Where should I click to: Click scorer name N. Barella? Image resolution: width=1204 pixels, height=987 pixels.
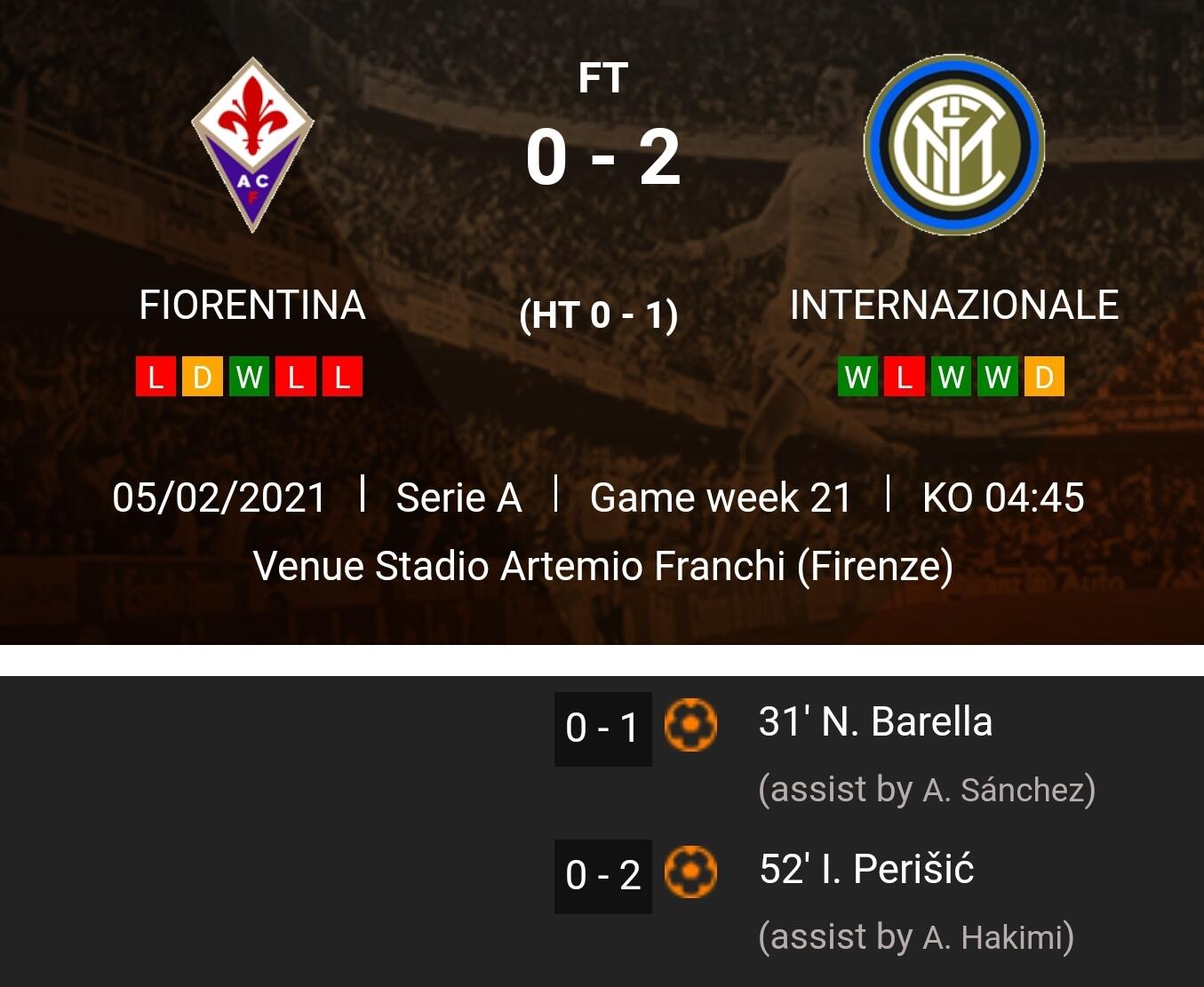coord(875,722)
